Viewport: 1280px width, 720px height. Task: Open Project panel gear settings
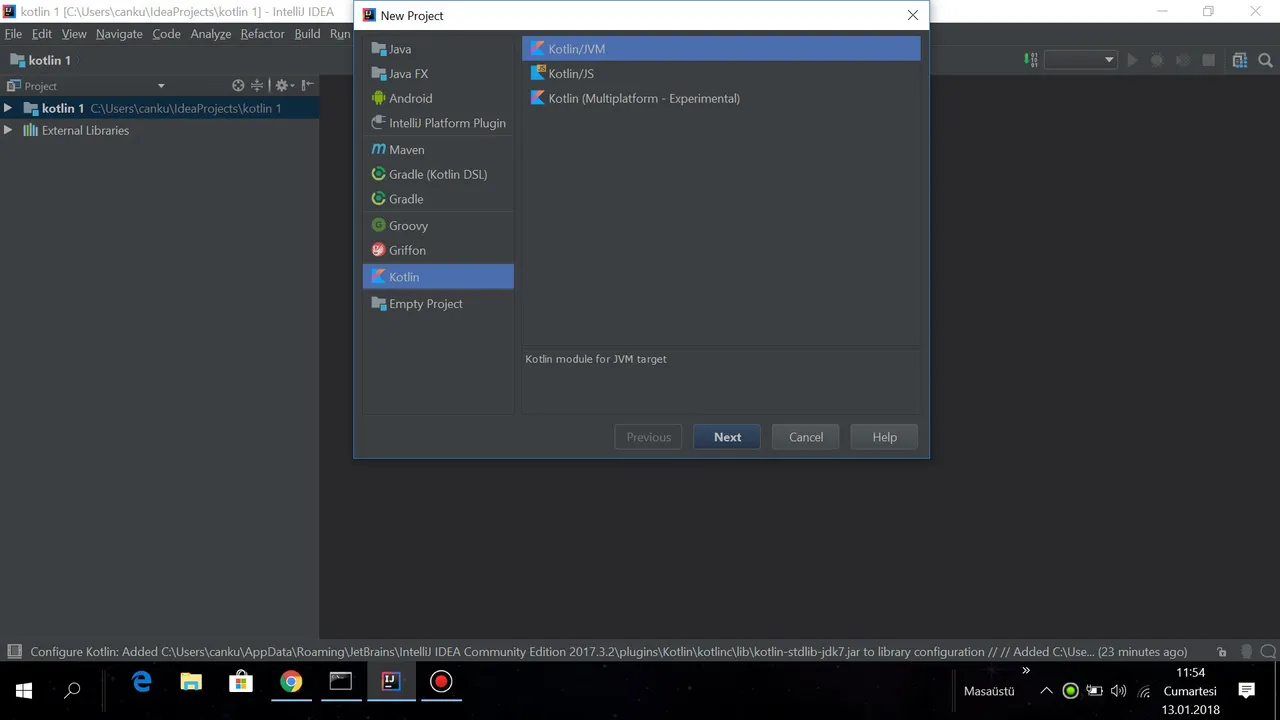click(x=283, y=86)
